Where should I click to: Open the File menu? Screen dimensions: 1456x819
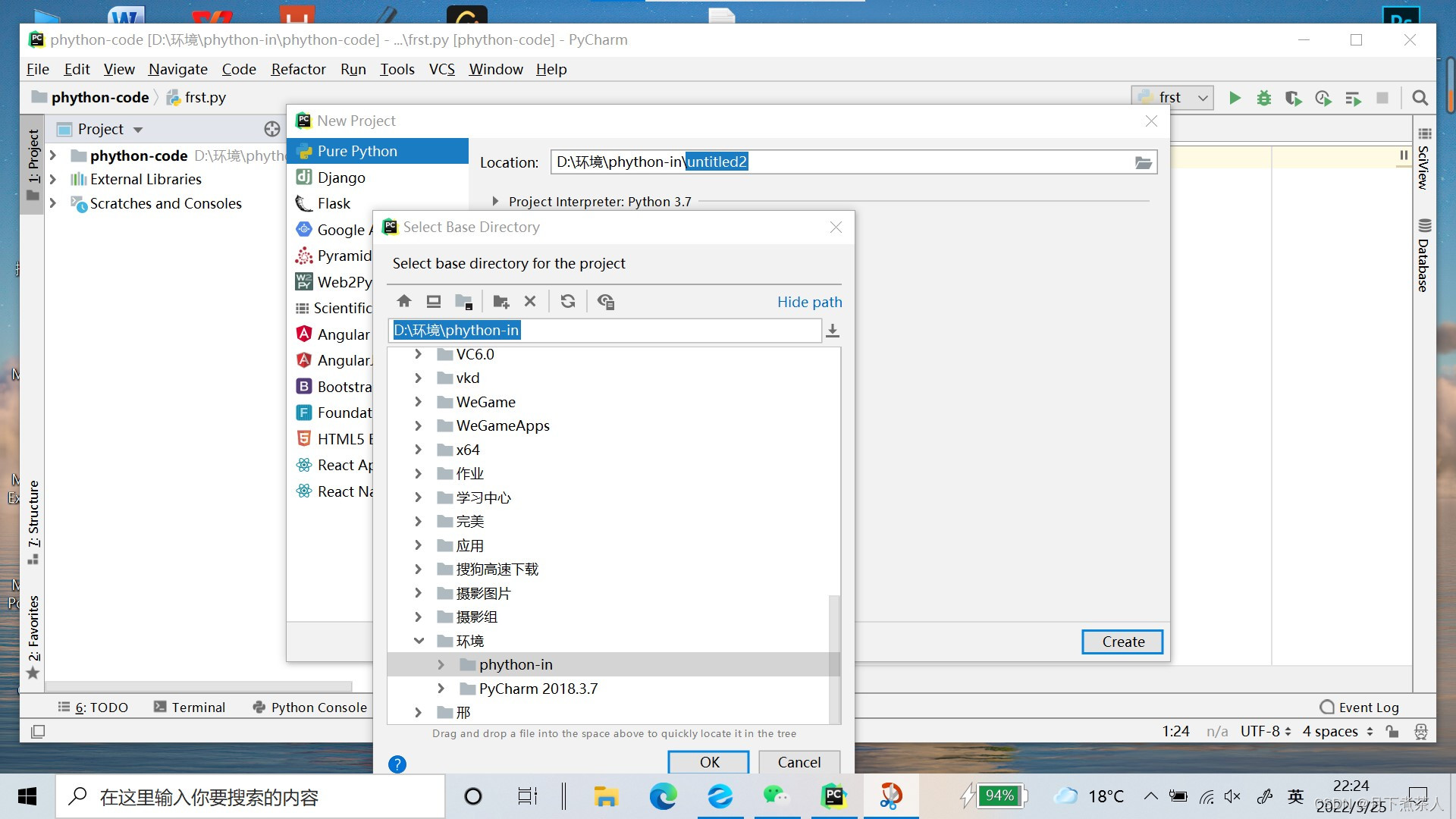[38, 69]
